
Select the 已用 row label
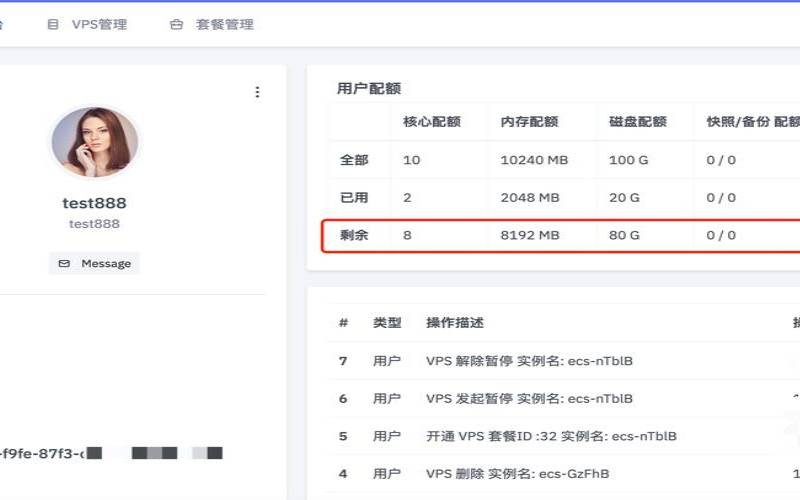click(x=355, y=198)
